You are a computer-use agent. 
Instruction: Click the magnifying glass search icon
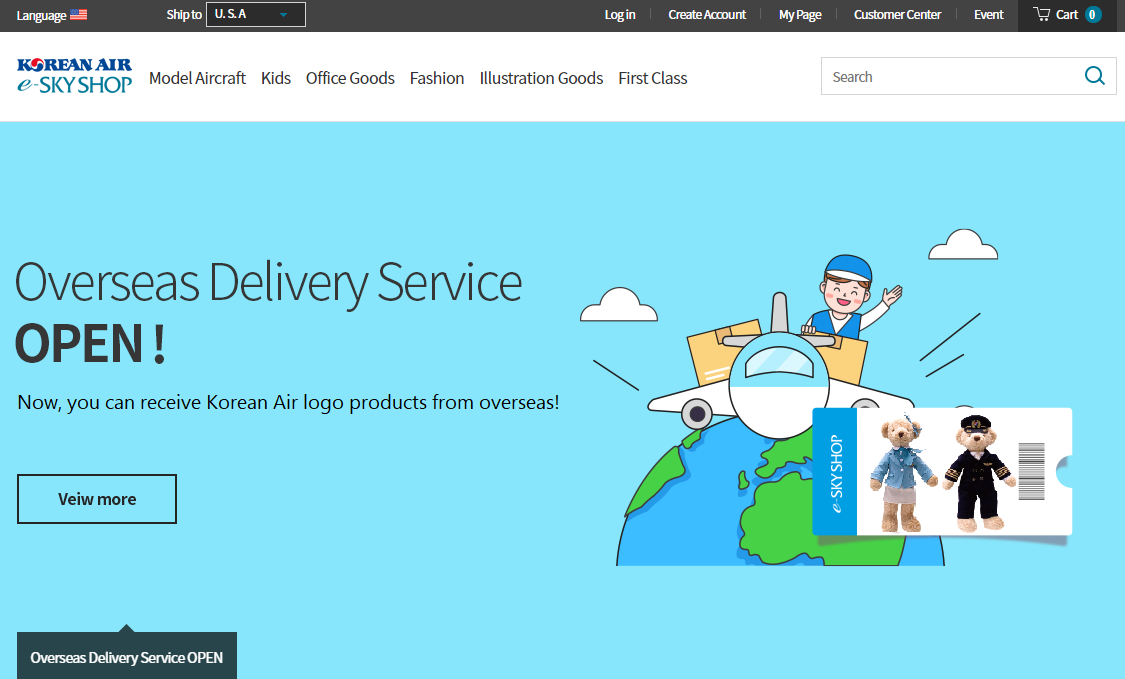[x=1095, y=75]
